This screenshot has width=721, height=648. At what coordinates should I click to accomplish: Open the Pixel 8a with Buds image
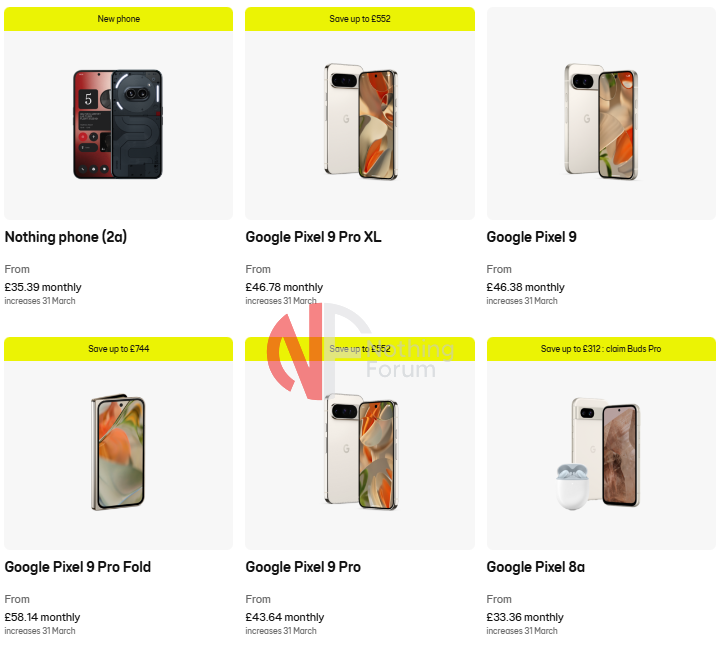click(601, 452)
